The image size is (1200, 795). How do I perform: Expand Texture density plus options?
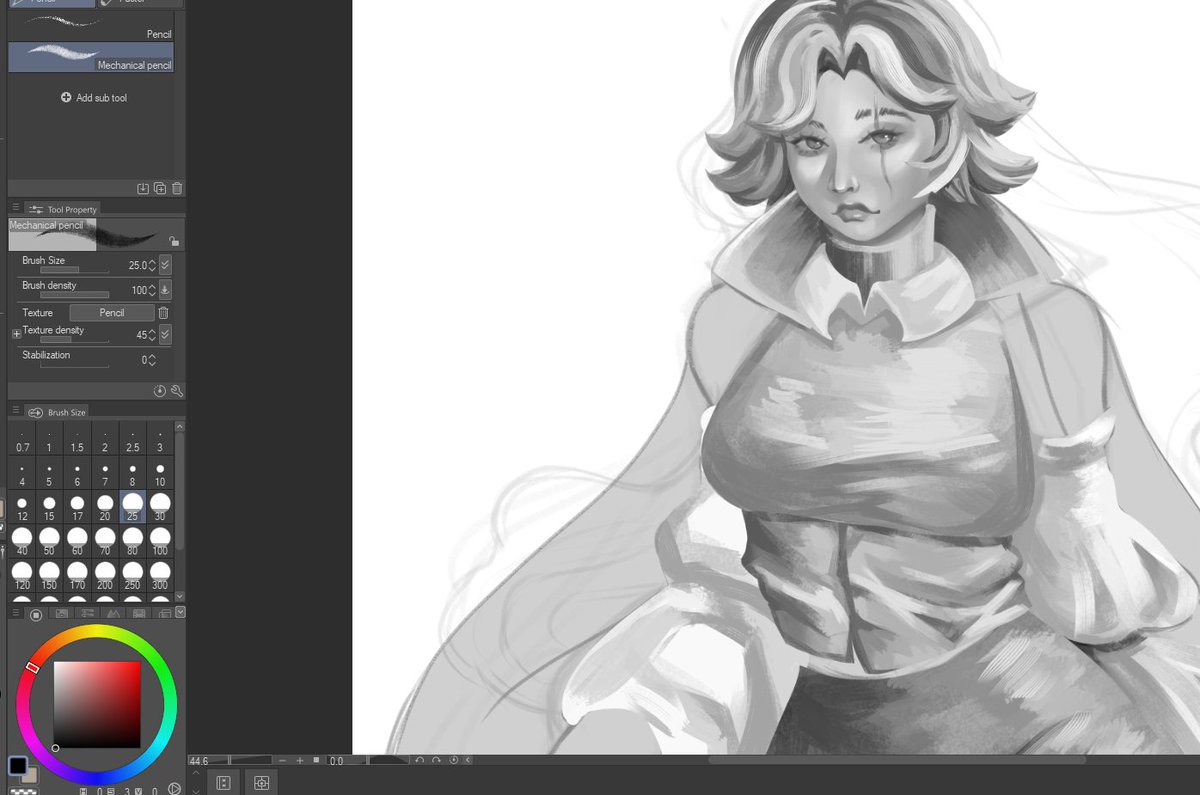click(x=16, y=334)
